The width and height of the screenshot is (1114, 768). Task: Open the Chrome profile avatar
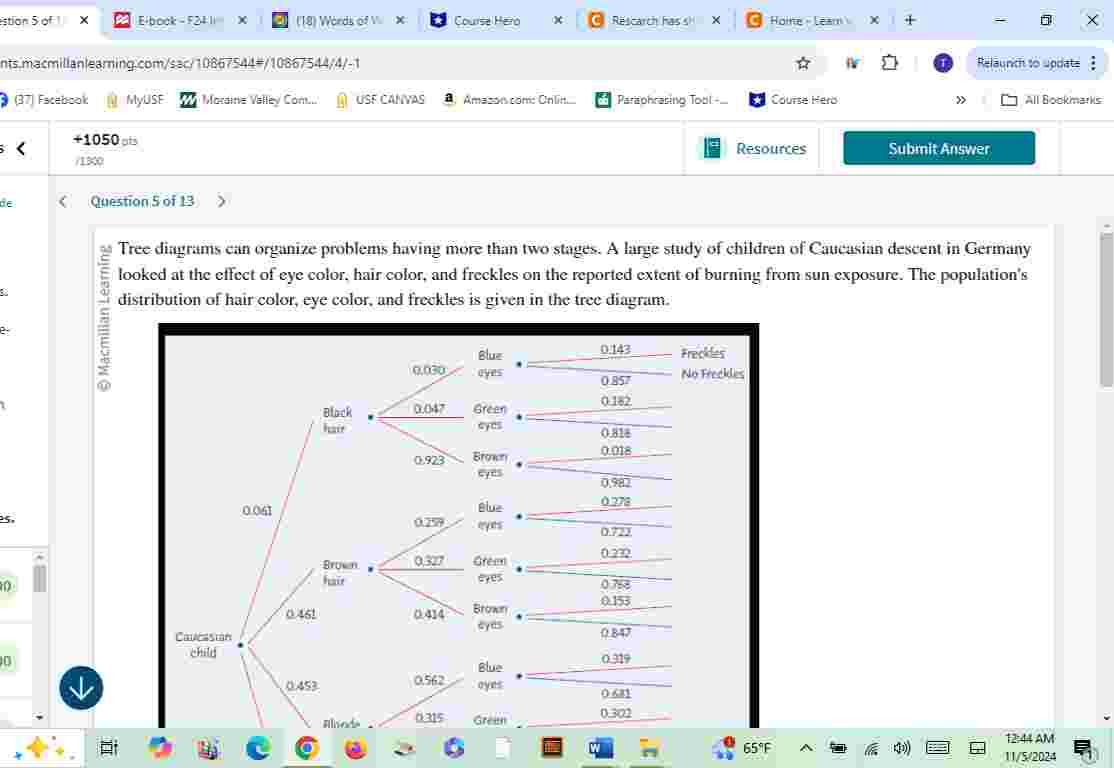(x=941, y=62)
